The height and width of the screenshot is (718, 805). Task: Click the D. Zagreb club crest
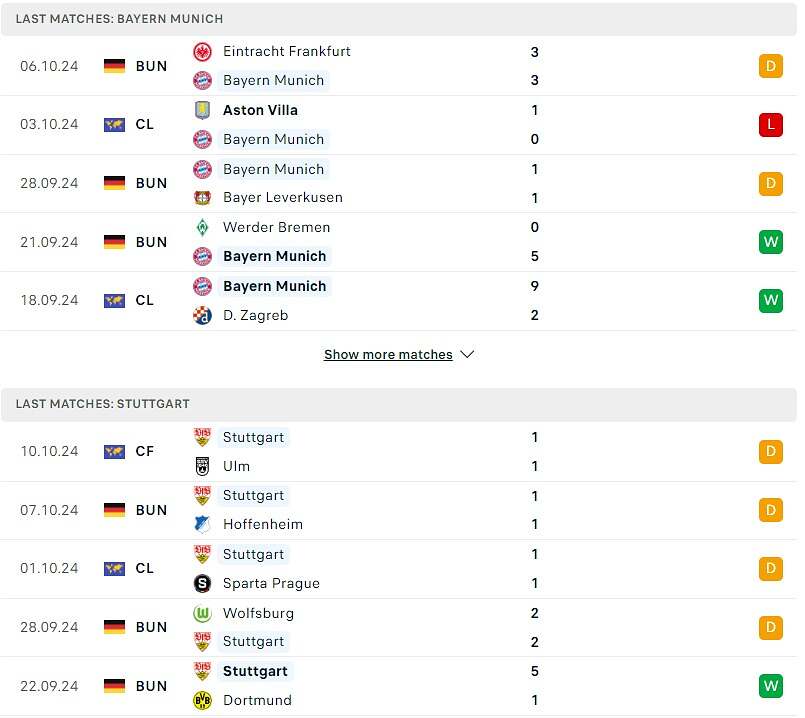[203, 315]
